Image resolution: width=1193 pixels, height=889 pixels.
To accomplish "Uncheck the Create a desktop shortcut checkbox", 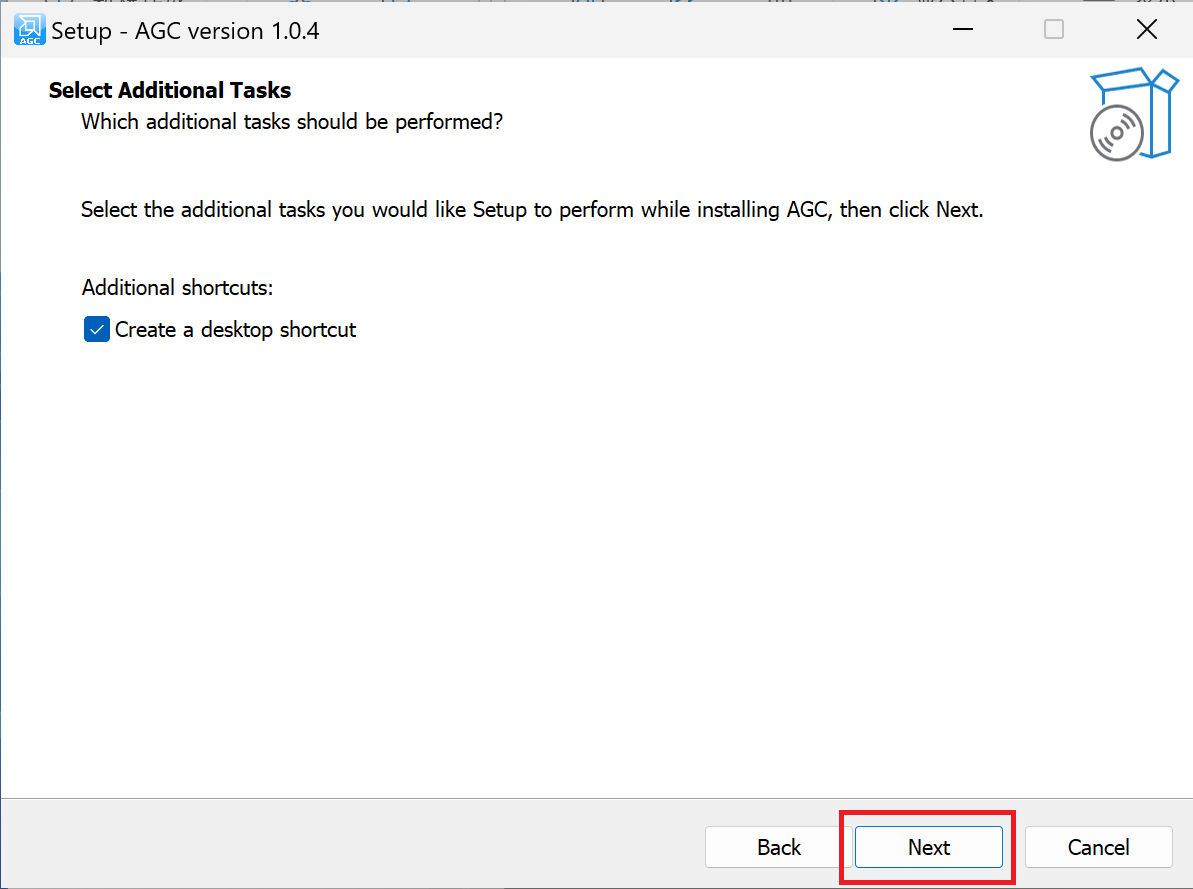I will [x=96, y=330].
